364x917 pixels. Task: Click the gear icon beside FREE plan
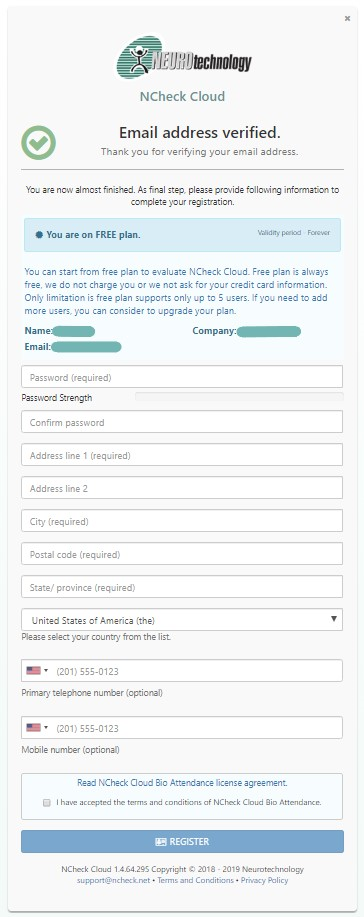coord(39,235)
